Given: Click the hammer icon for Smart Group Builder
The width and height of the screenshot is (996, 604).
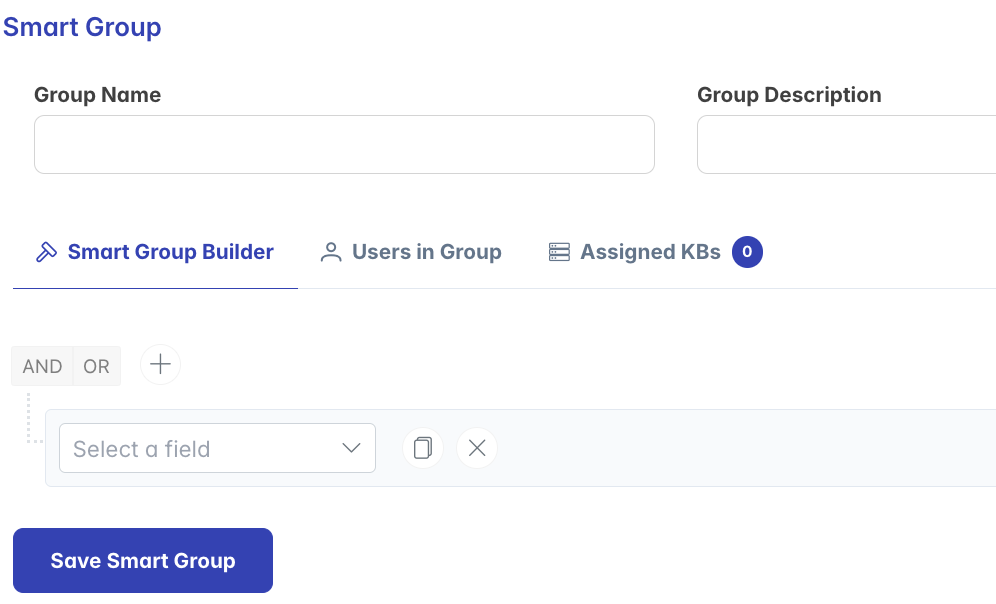Looking at the screenshot, I should [46, 252].
